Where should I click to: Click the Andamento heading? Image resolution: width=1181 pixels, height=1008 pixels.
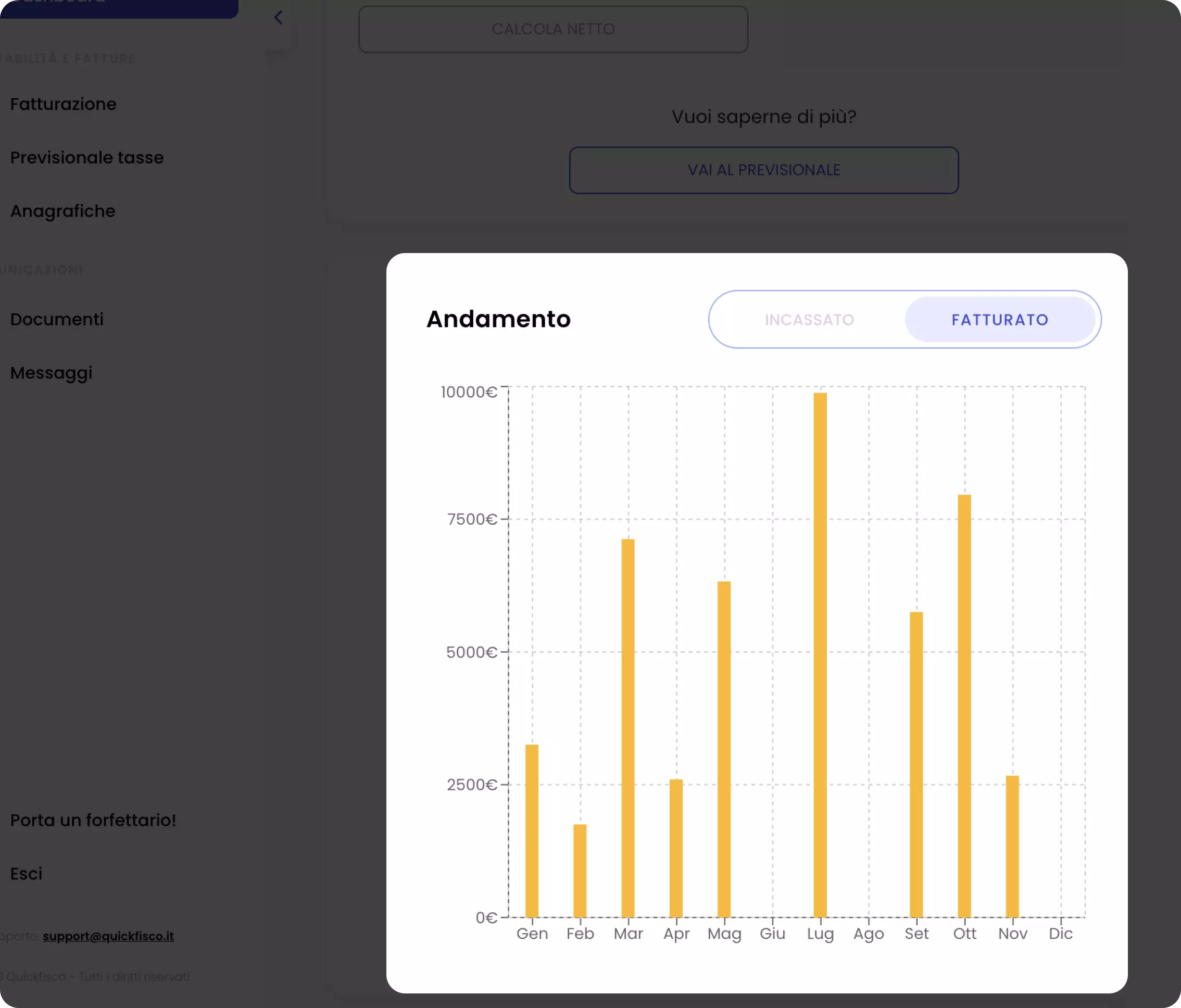[499, 319]
